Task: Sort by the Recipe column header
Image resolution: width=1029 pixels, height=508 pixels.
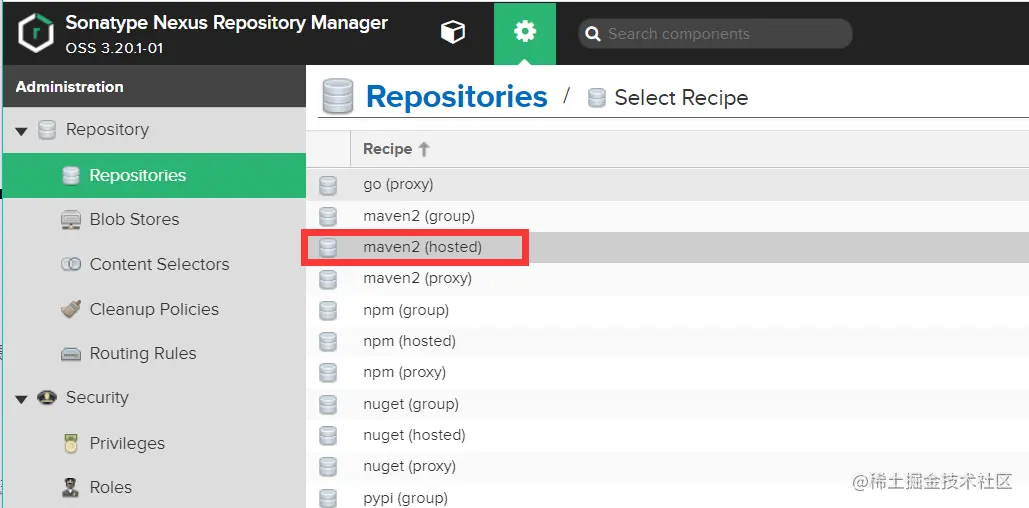Action: pyautogui.click(x=690, y=149)
